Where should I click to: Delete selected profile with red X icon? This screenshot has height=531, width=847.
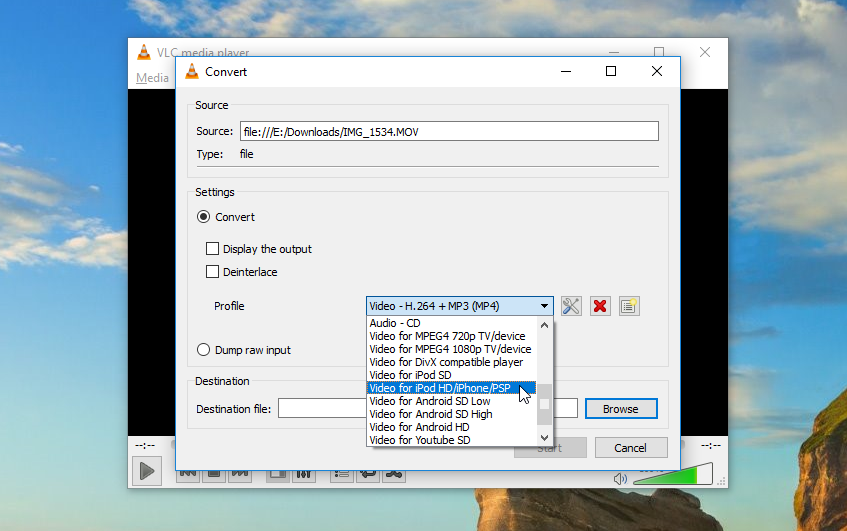(600, 306)
